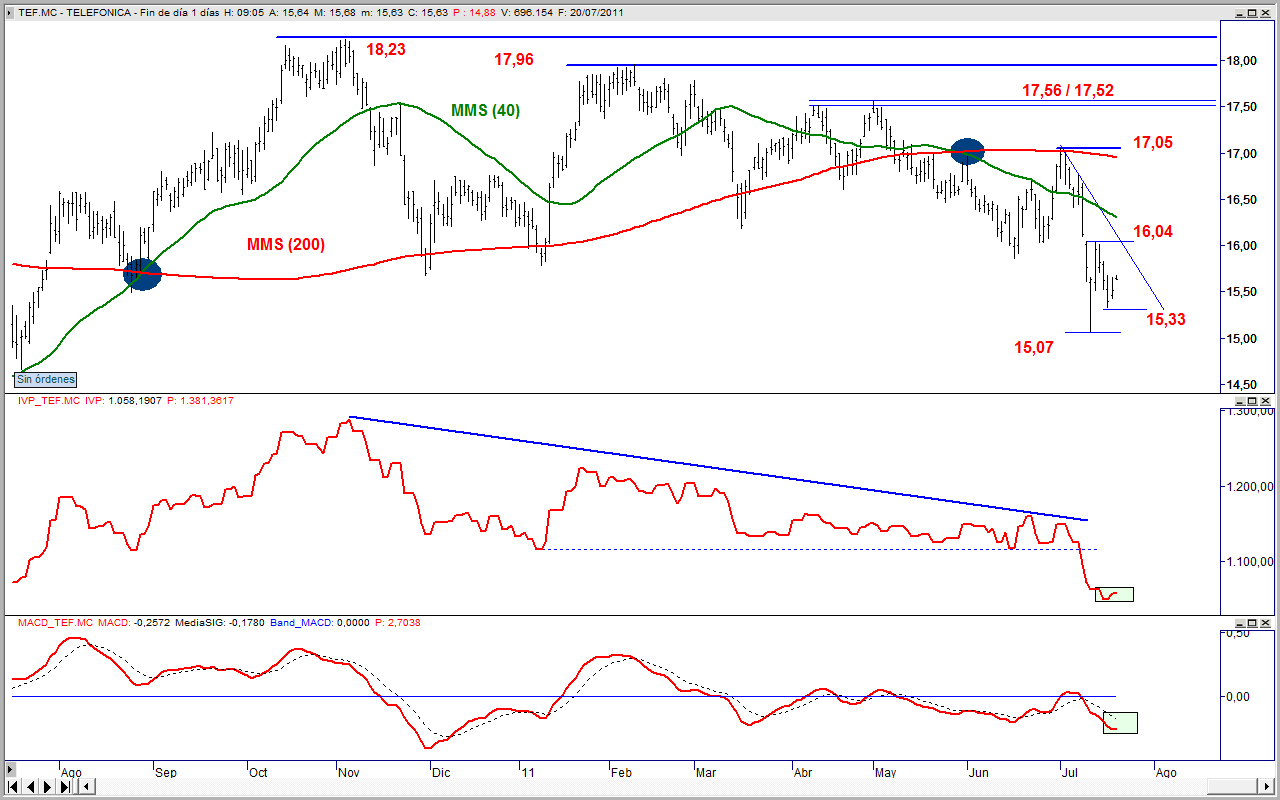
Task: Click the '17,05' price level annotation
Action: pyautogui.click(x=1153, y=142)
